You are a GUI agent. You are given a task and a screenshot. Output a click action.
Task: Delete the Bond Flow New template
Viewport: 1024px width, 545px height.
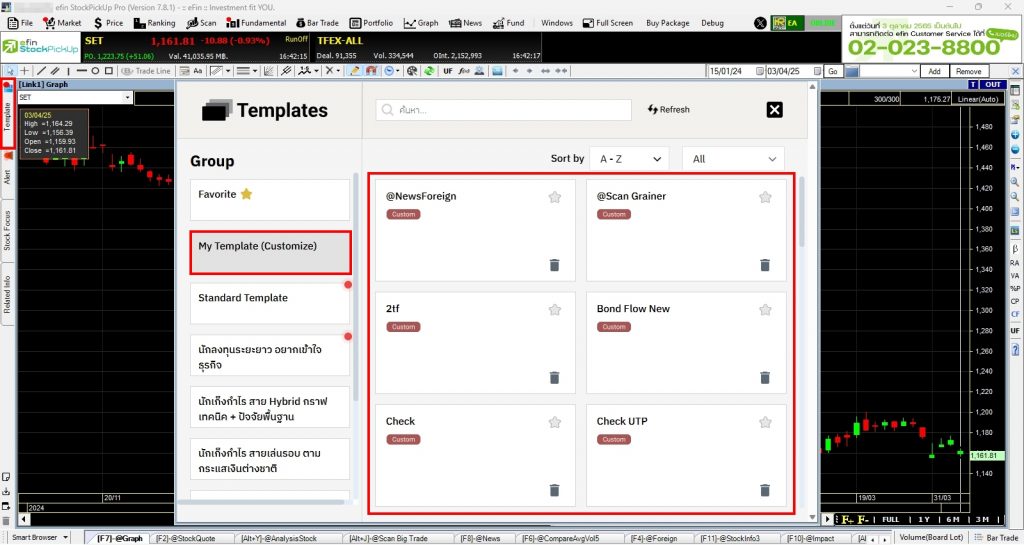click(765, 377)
